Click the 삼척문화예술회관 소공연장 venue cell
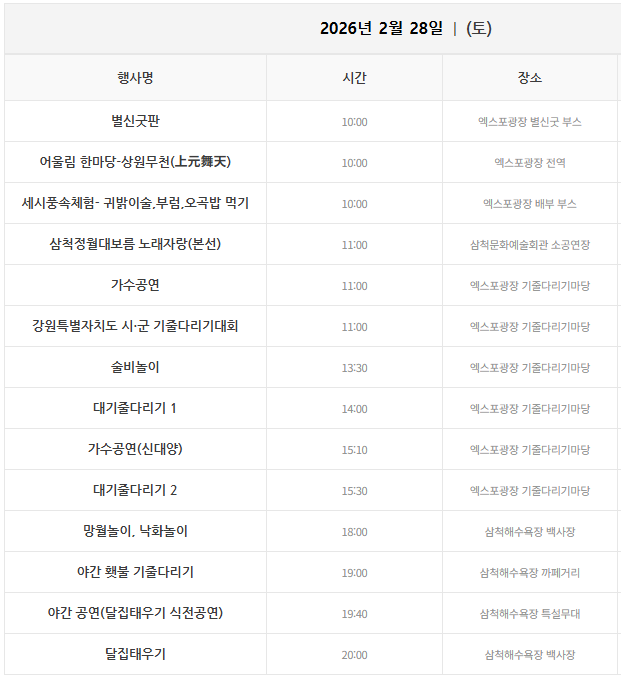This screenshot has width=621, height=684. 530,245
